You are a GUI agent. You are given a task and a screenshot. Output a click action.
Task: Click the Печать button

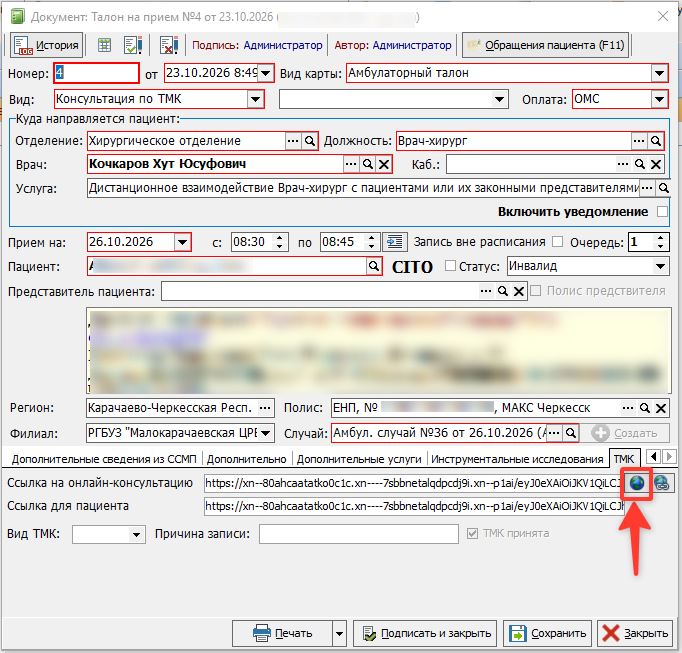tap(283, 633)
